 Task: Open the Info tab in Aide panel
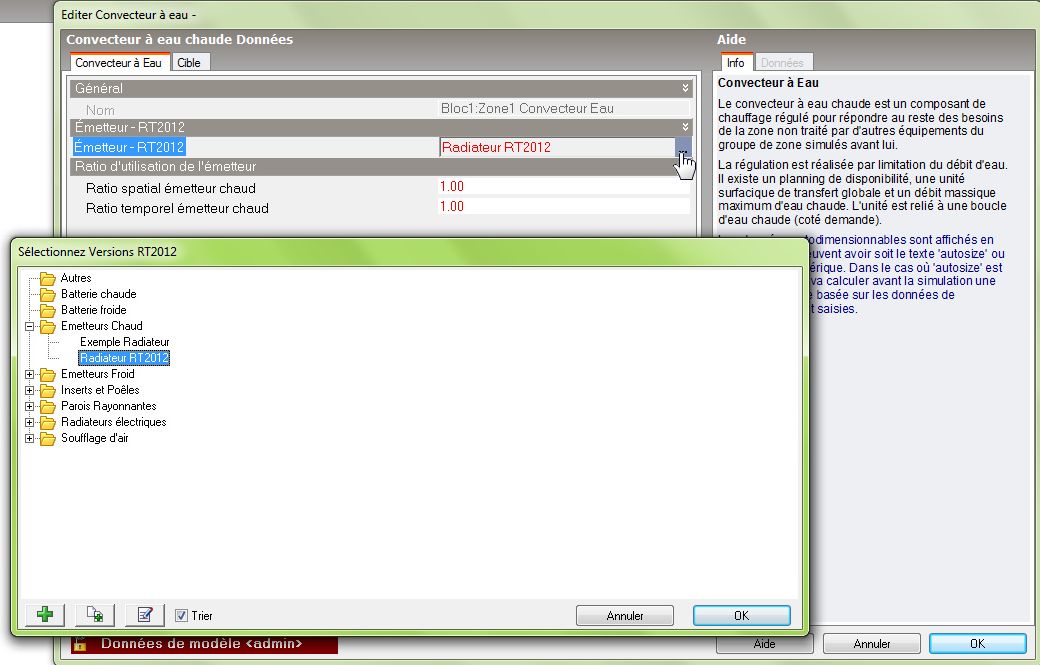735,63
